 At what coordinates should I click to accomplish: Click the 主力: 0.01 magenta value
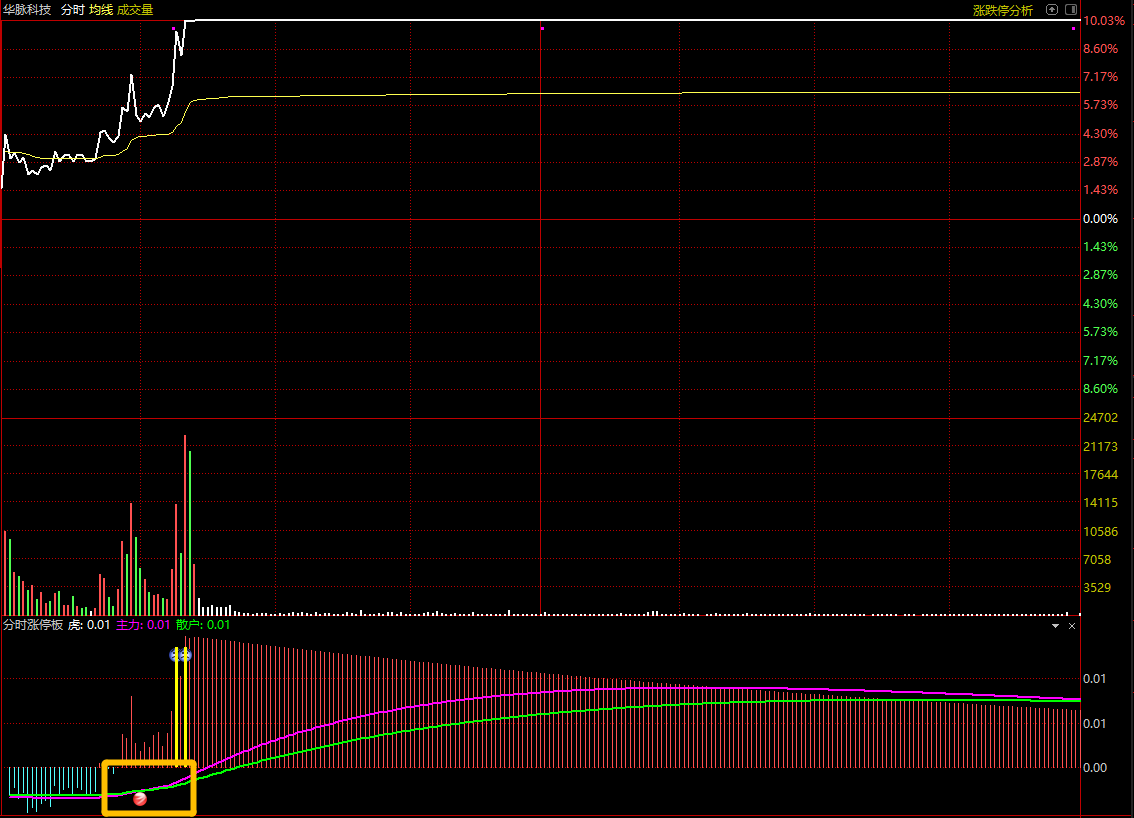143,625
